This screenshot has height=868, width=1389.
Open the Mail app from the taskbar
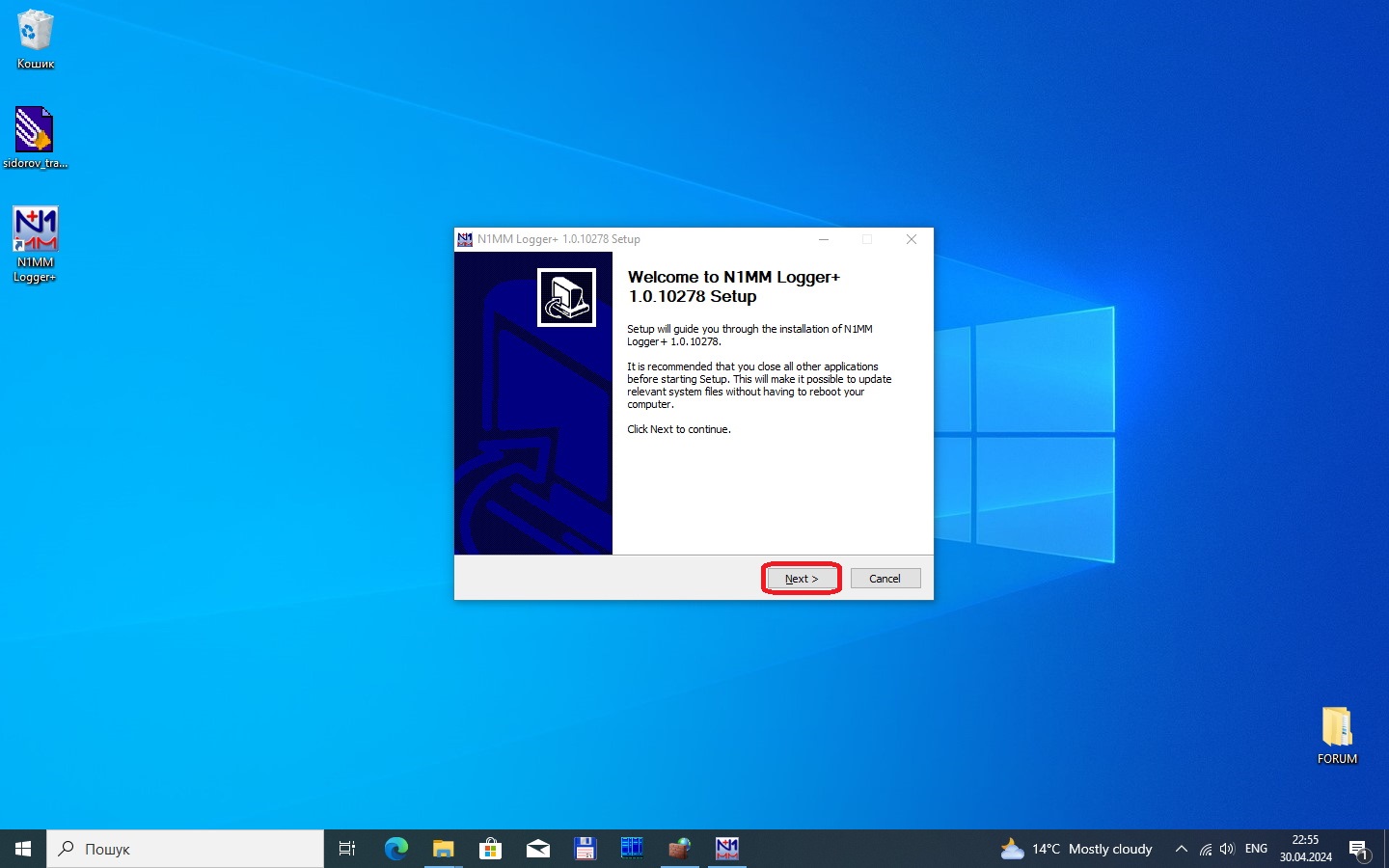point(537,849)
